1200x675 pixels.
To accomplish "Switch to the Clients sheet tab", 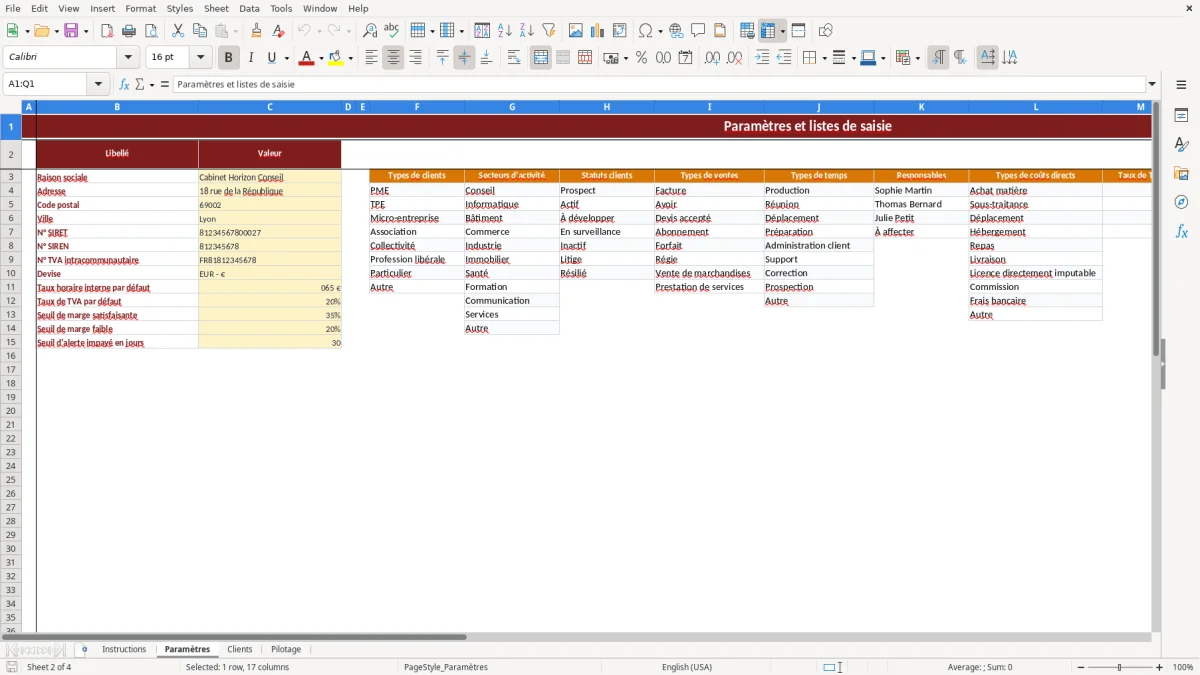I will pos(240,649).
